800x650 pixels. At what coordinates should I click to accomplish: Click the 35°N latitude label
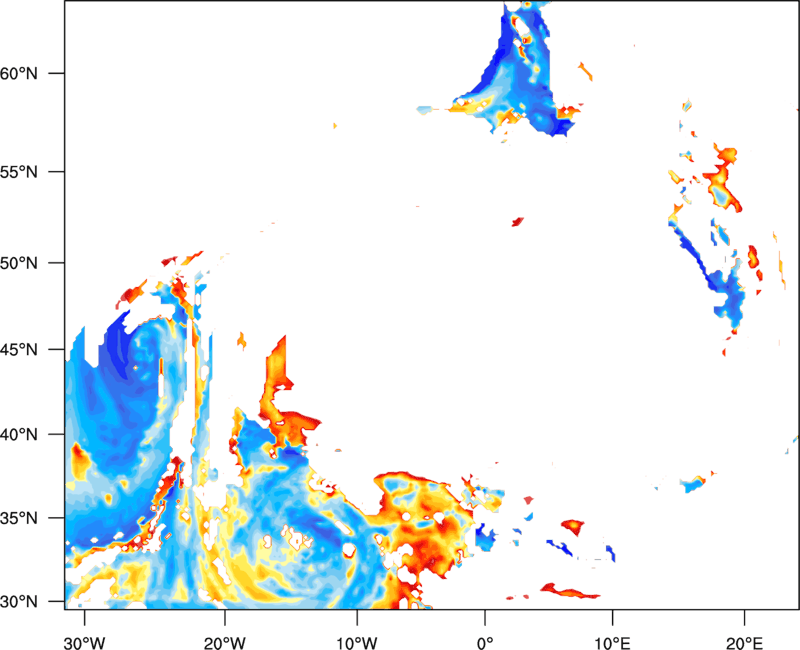coord(19,518)
